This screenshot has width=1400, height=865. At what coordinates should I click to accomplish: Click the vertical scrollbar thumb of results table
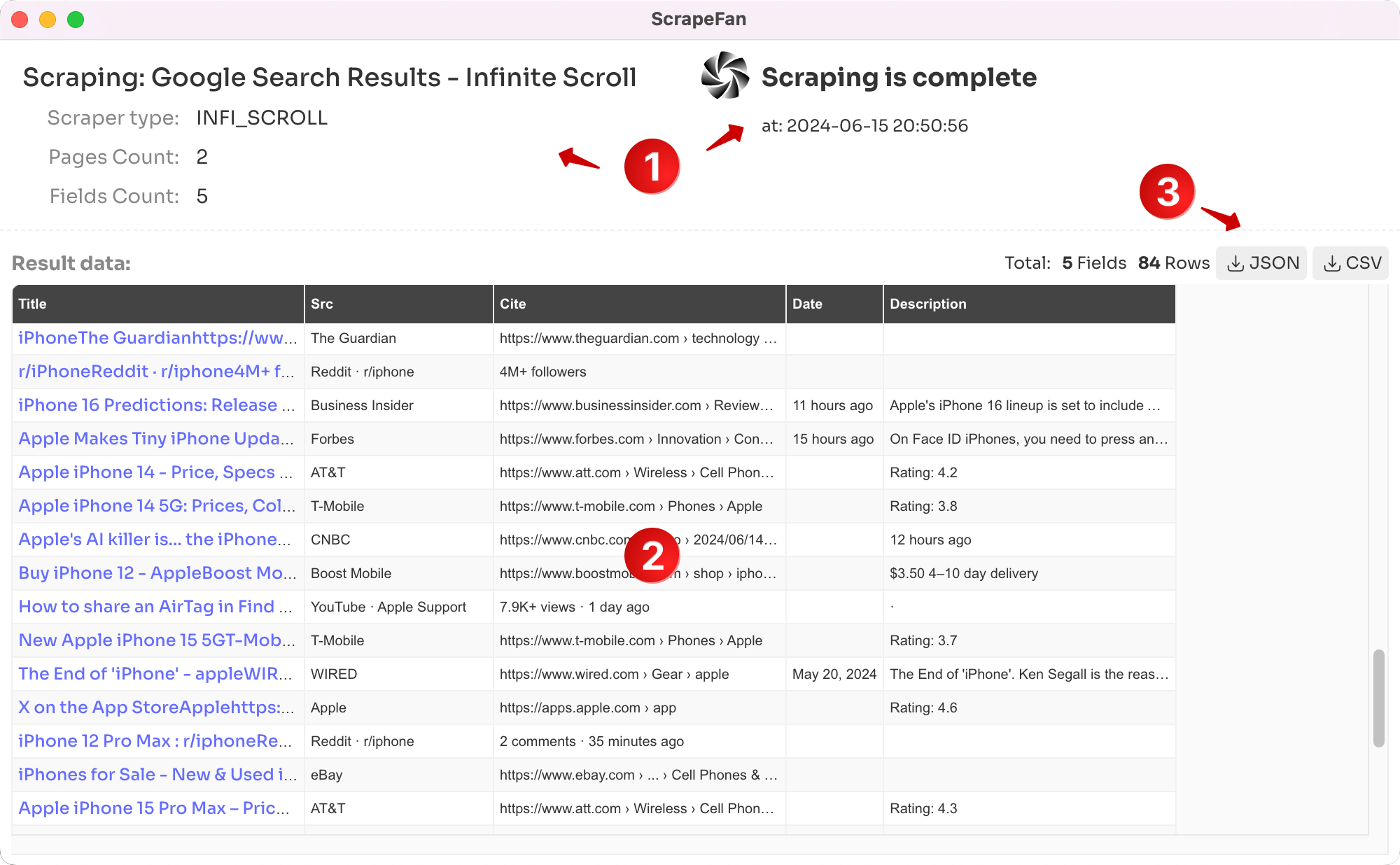(1378, 698)
